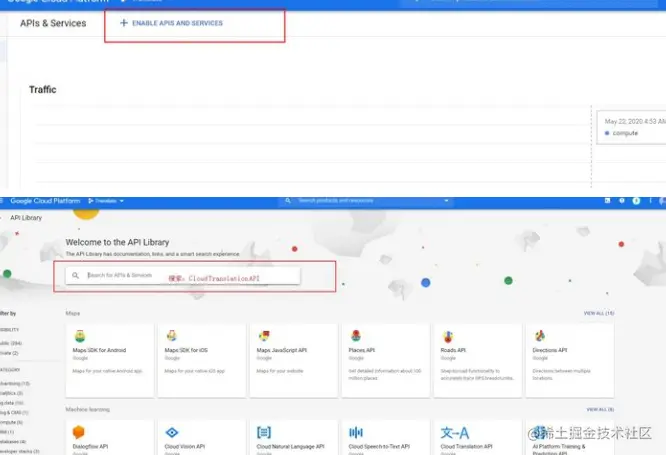The width and height of the screenshot is (666, 455).
Task: Open the Dialogflow API card title
Action: [90, 447]
